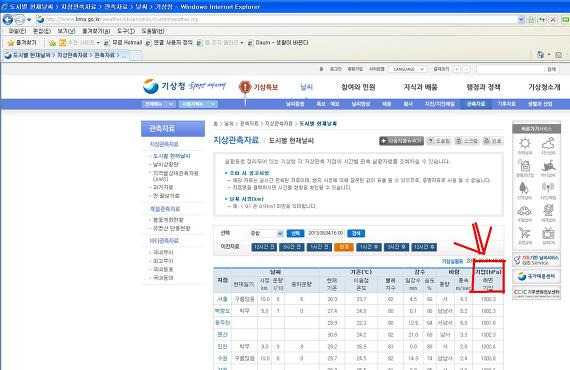Image resolution: width=570 pixels, height=370 pixels.
Task: Click the browser Forward arrow button
Action: click(x=19, y=19)
